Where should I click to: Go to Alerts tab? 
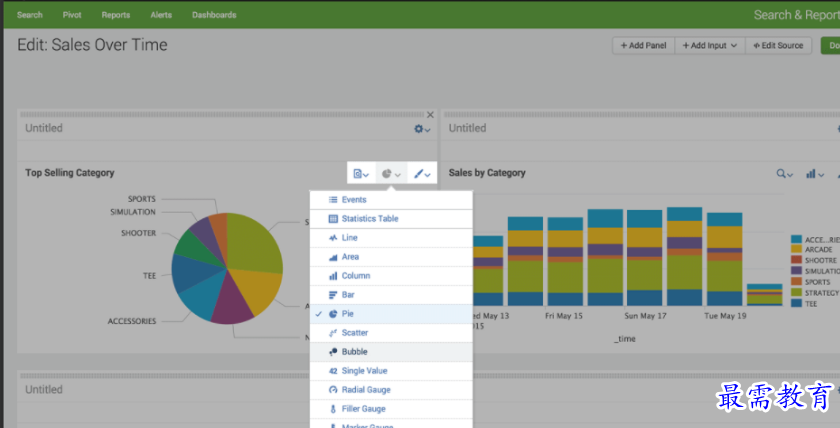click(161, 15)
